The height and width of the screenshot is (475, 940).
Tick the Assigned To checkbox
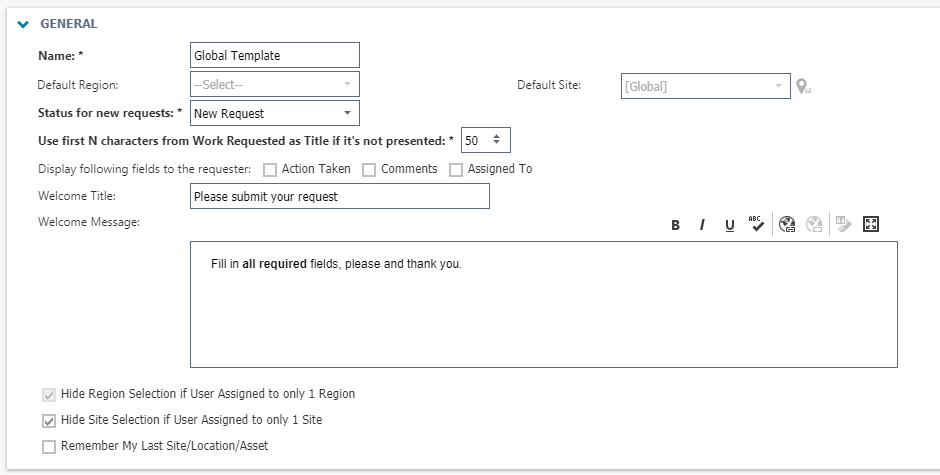[x=456, y=170]
